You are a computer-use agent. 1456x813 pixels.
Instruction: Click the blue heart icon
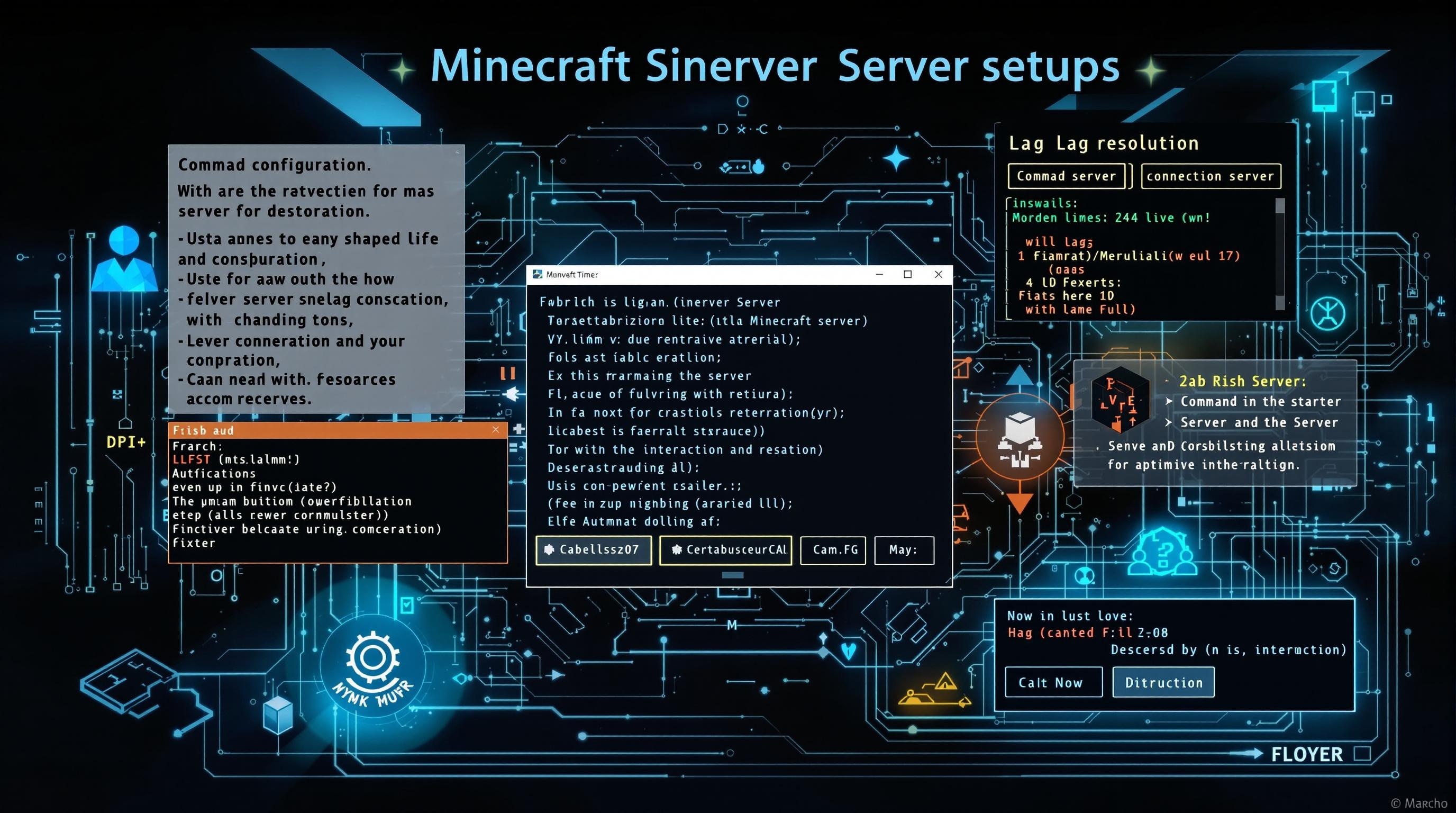pos(849,652)
